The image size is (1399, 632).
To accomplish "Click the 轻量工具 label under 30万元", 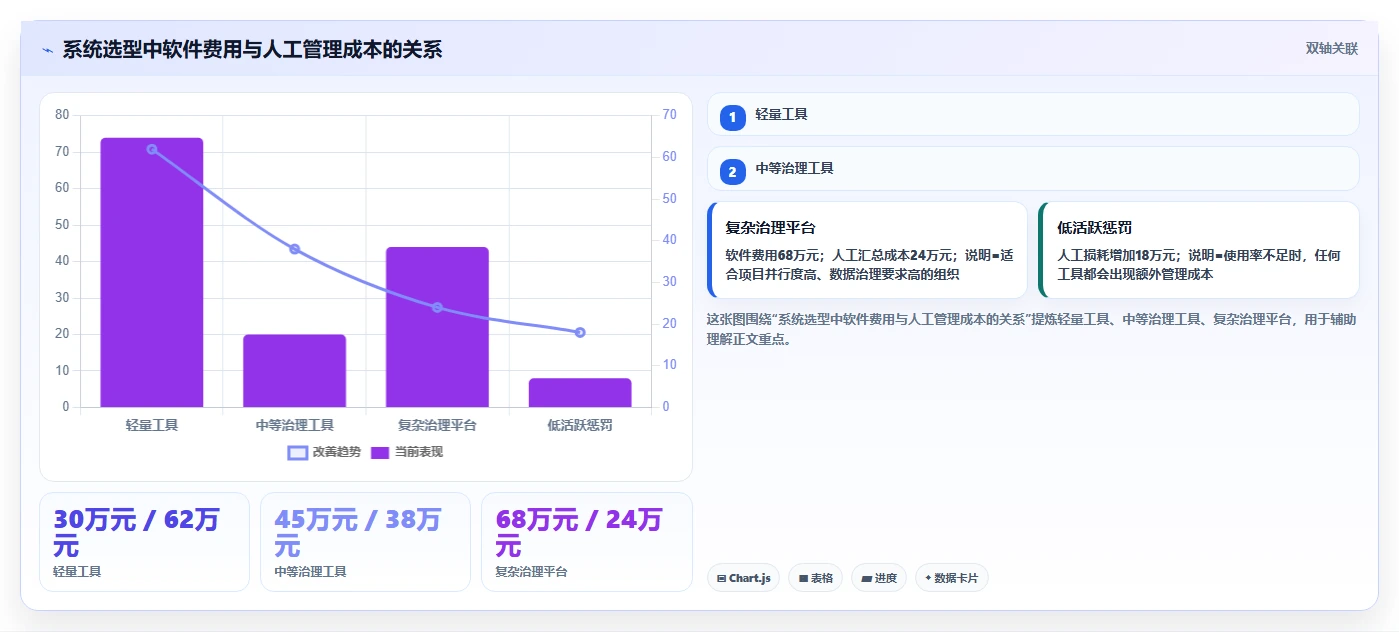I will (x=77, y=572).
